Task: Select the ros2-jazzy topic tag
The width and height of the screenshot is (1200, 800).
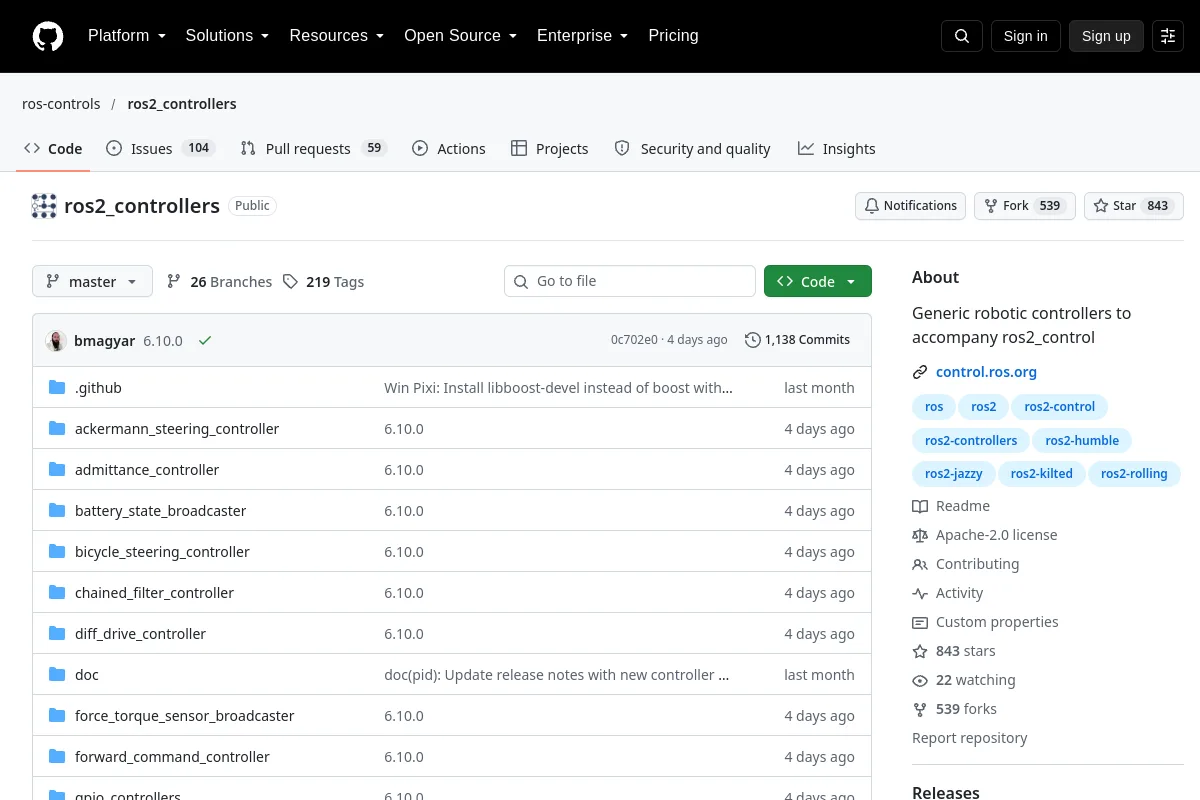Action: click(953, 474)
